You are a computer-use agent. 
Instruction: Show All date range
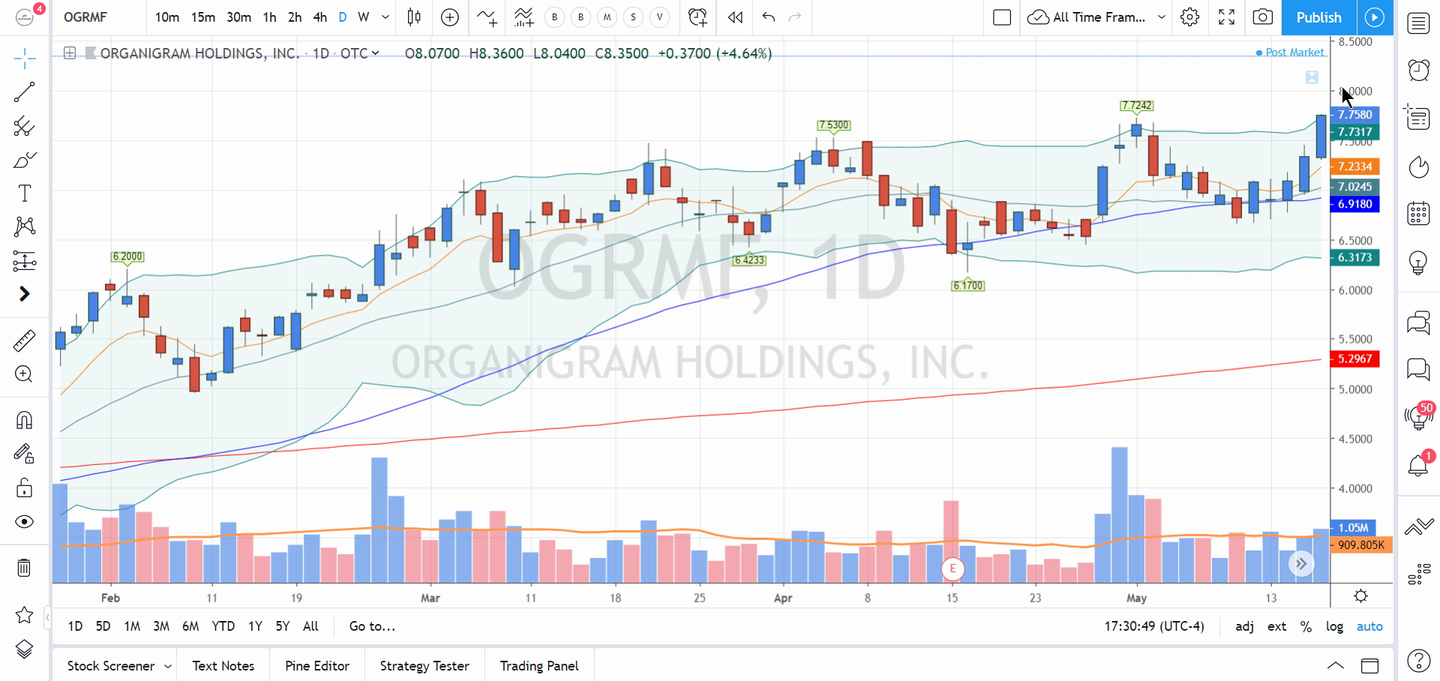(x=310, y=626)
